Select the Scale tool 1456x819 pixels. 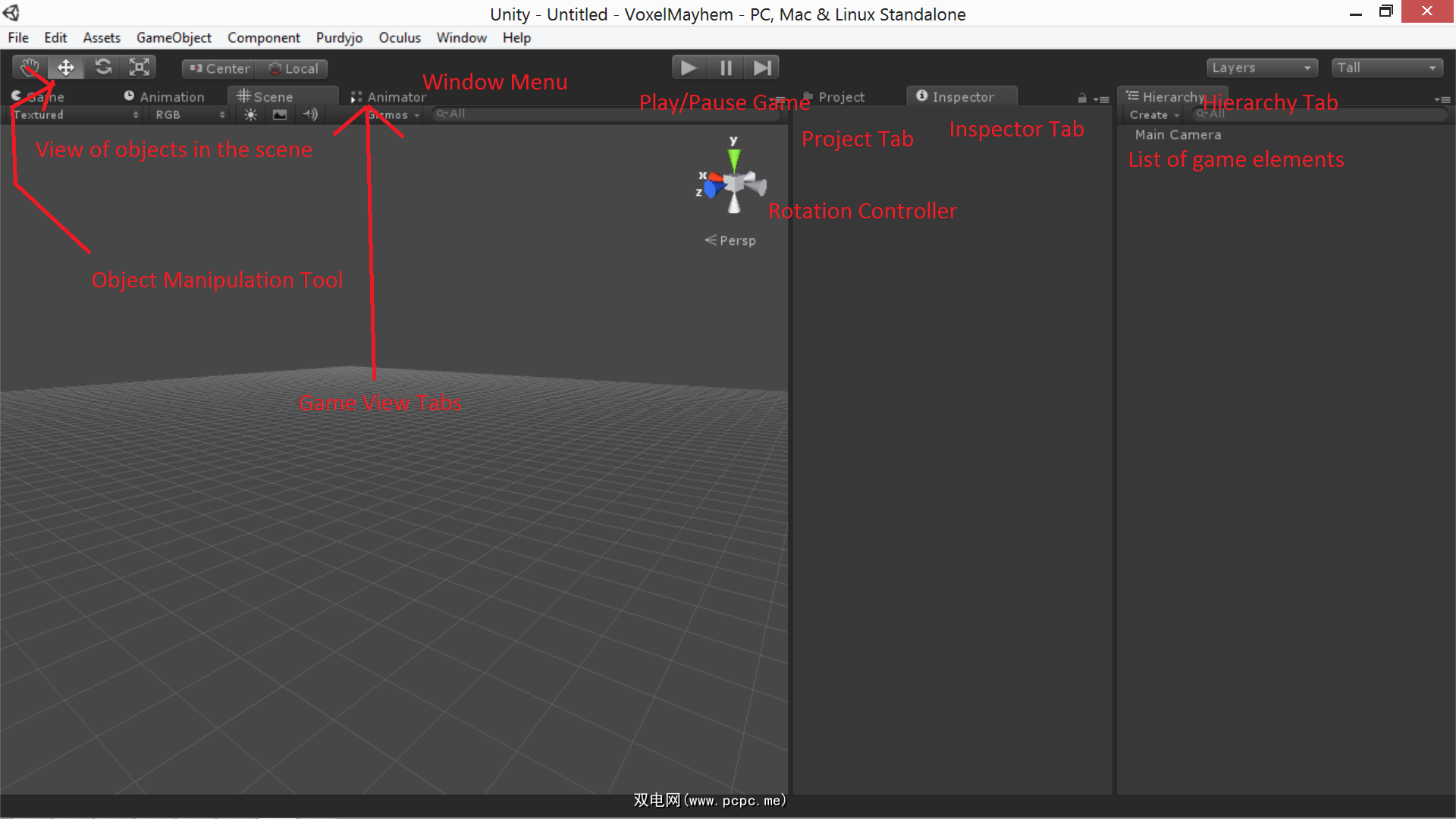pos(140,67)
